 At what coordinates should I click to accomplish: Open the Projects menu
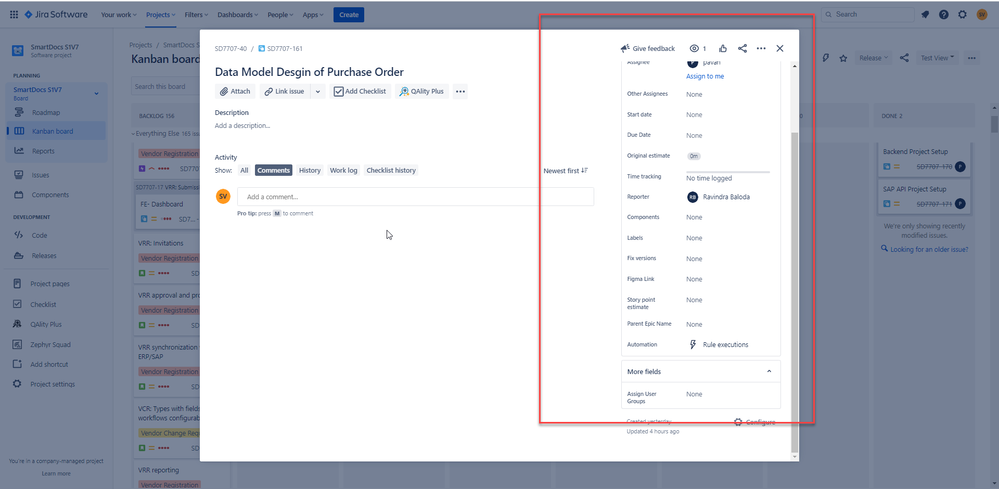coord(161,15)
